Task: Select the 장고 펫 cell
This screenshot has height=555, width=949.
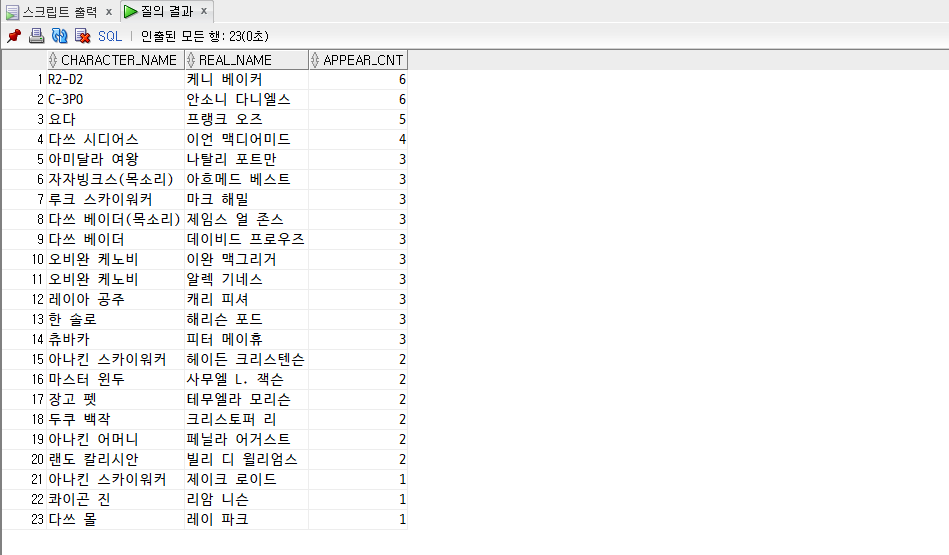Action: [116, 399]
